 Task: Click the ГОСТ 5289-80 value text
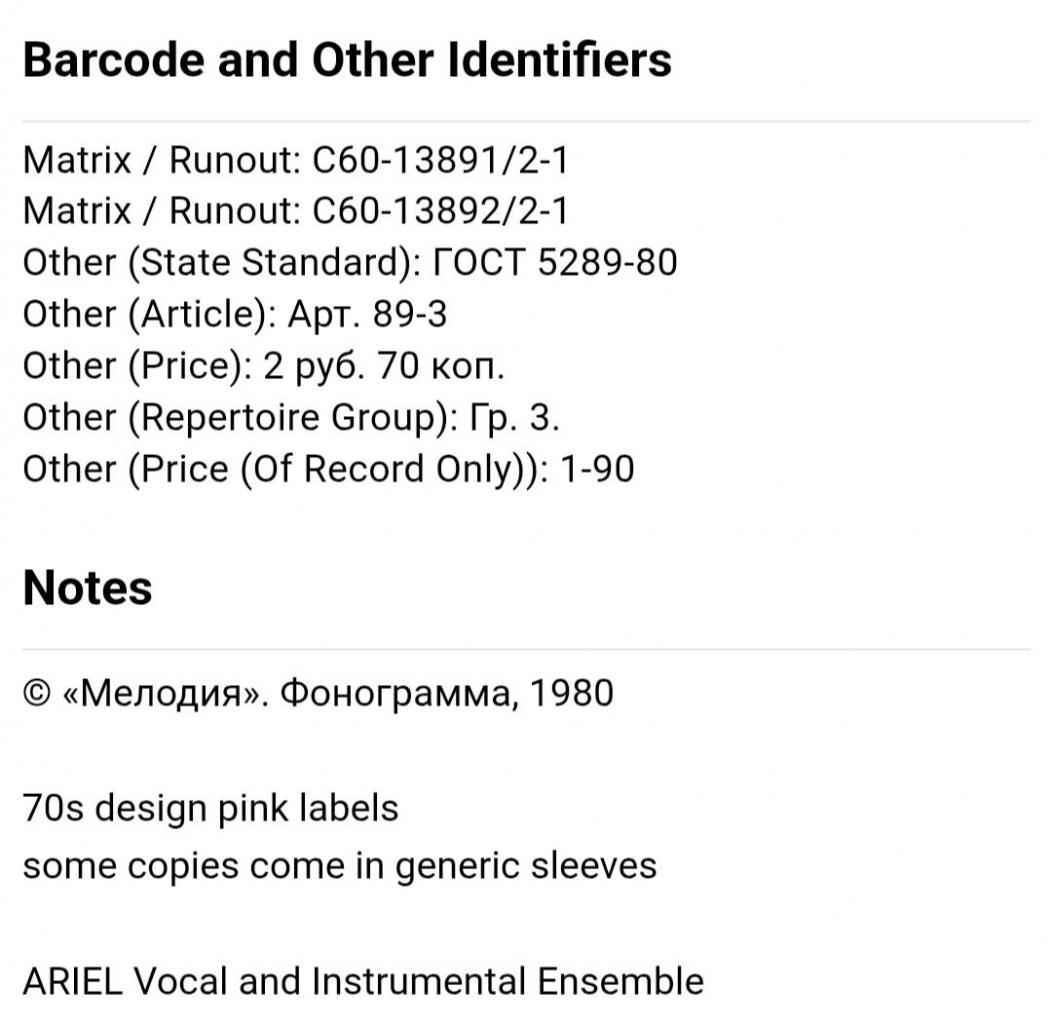(556, 262)
